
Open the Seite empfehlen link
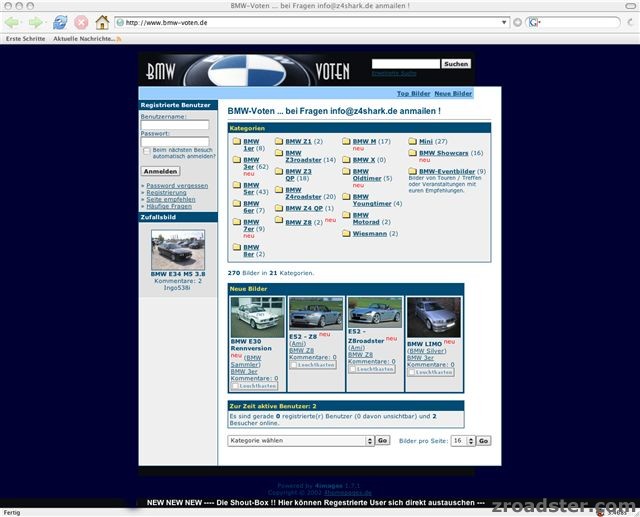[x=171, y=200]
